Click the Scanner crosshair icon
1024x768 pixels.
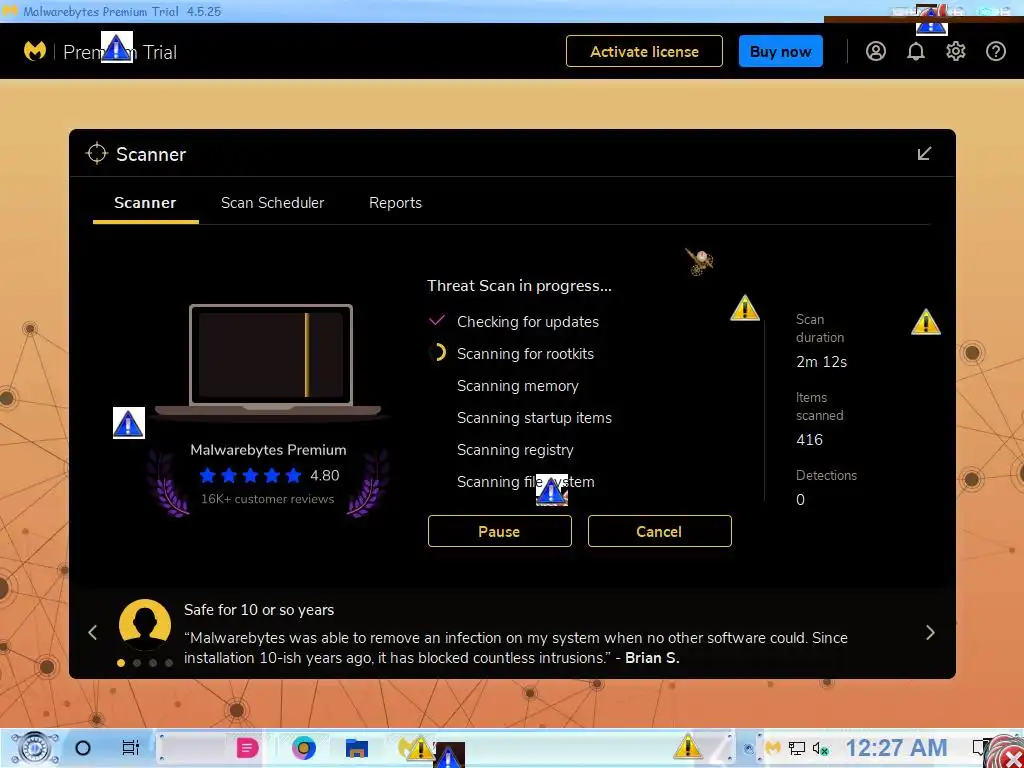97,153
